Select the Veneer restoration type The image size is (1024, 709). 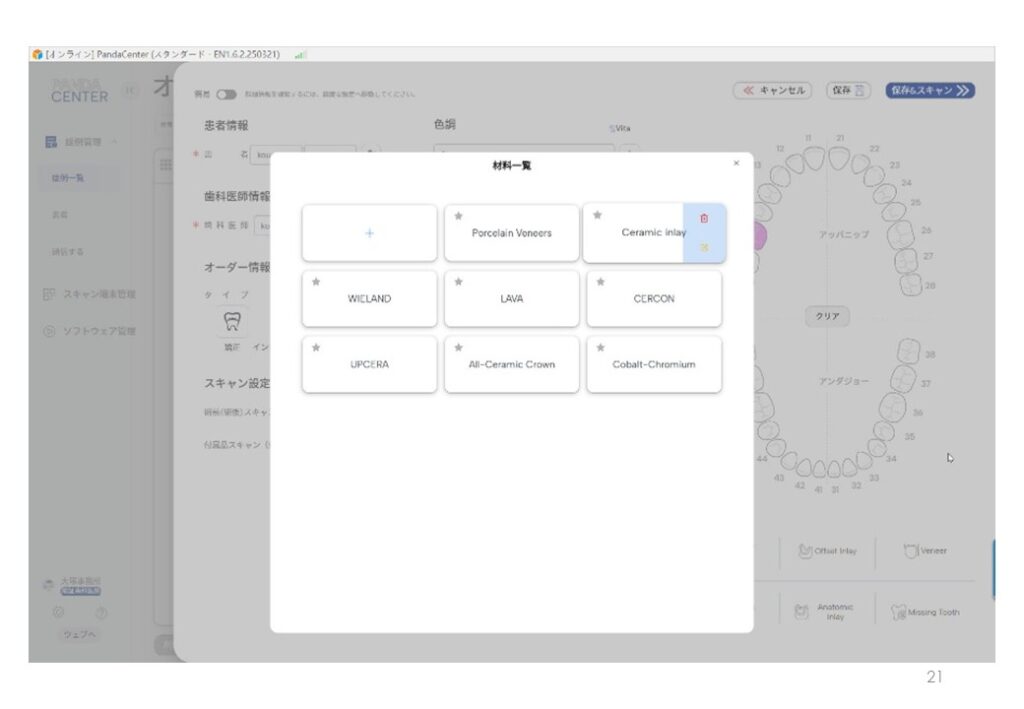pyautogui.click(x=925, y=551)
